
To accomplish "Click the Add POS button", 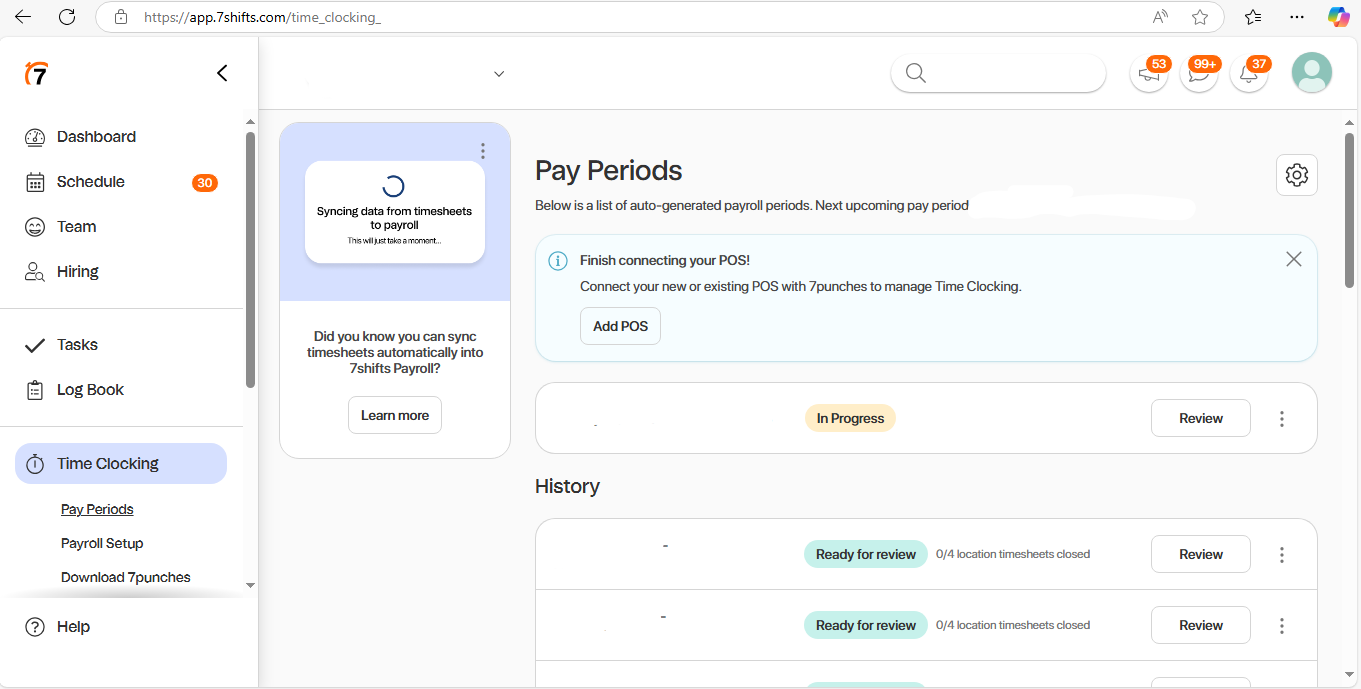I will coord(620,326).
